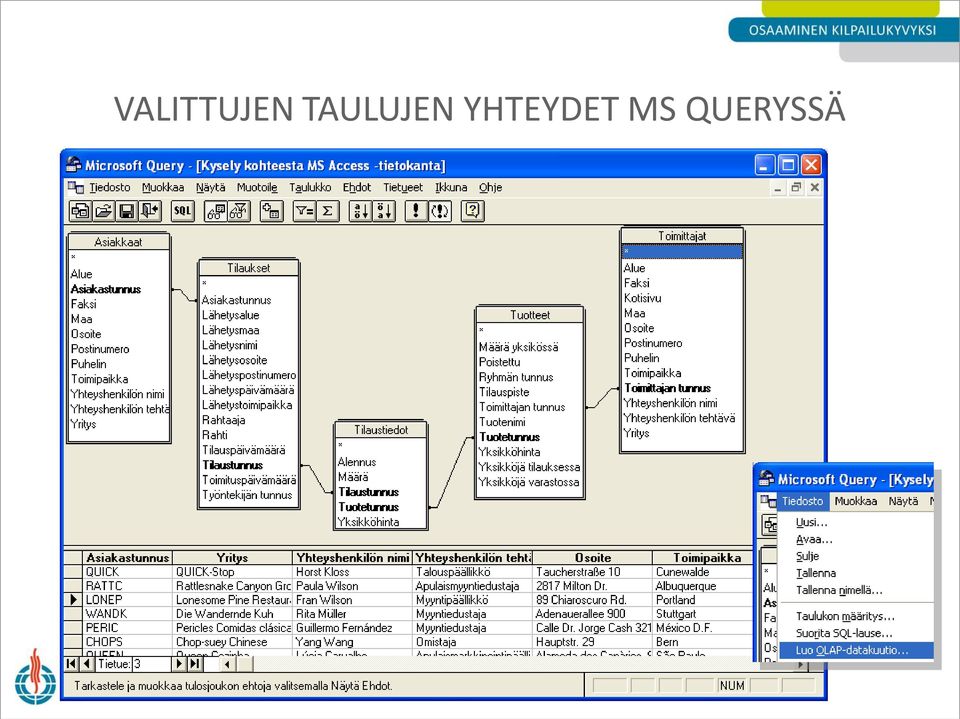Click the Open Query folder icon

click(x=103, y=211)
